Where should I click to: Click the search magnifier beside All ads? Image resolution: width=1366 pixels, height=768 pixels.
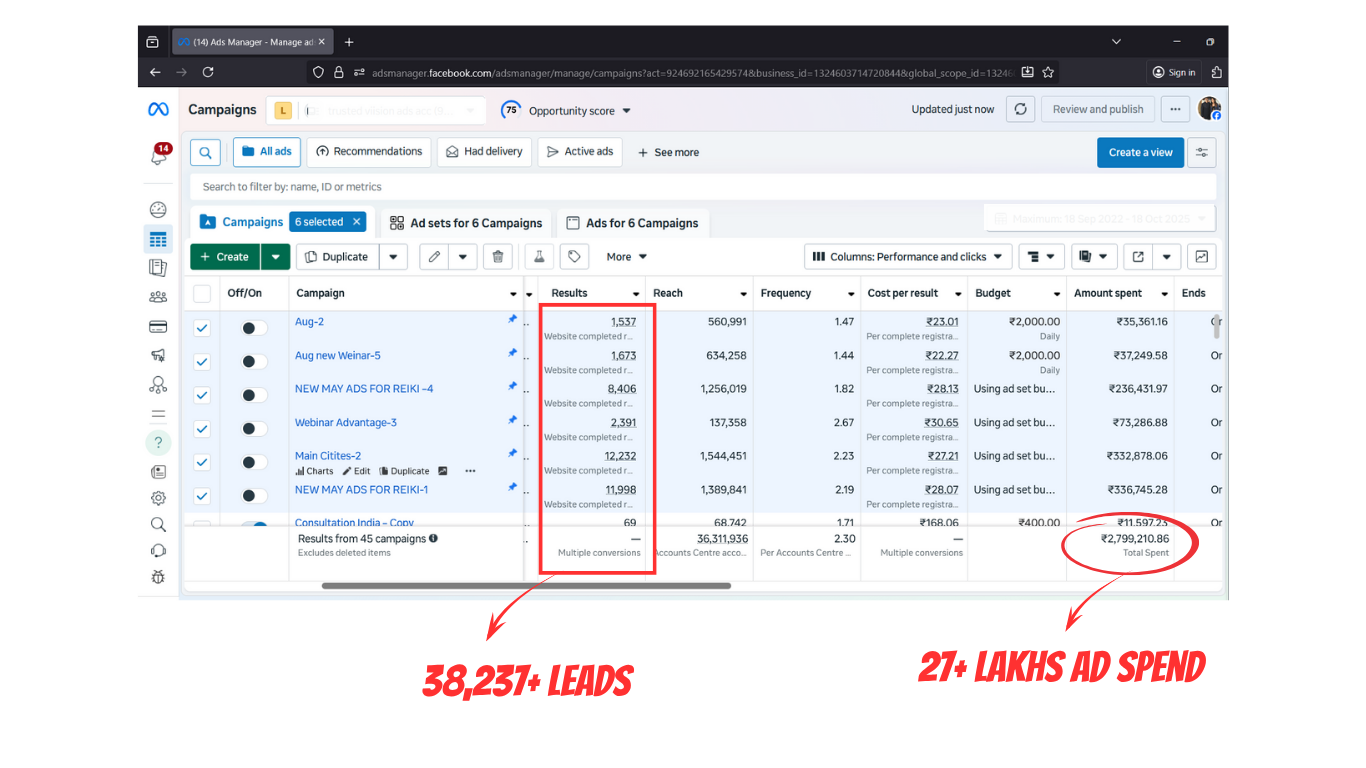click(205, 152)
